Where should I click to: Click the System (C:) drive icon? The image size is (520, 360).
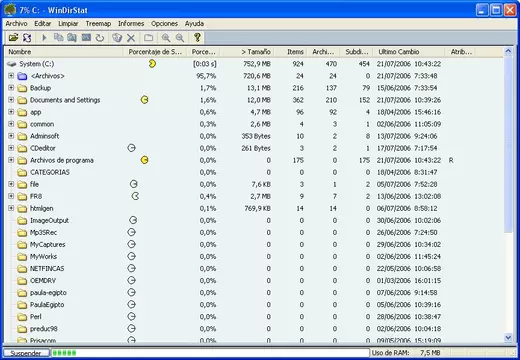(x=12, y=64)
